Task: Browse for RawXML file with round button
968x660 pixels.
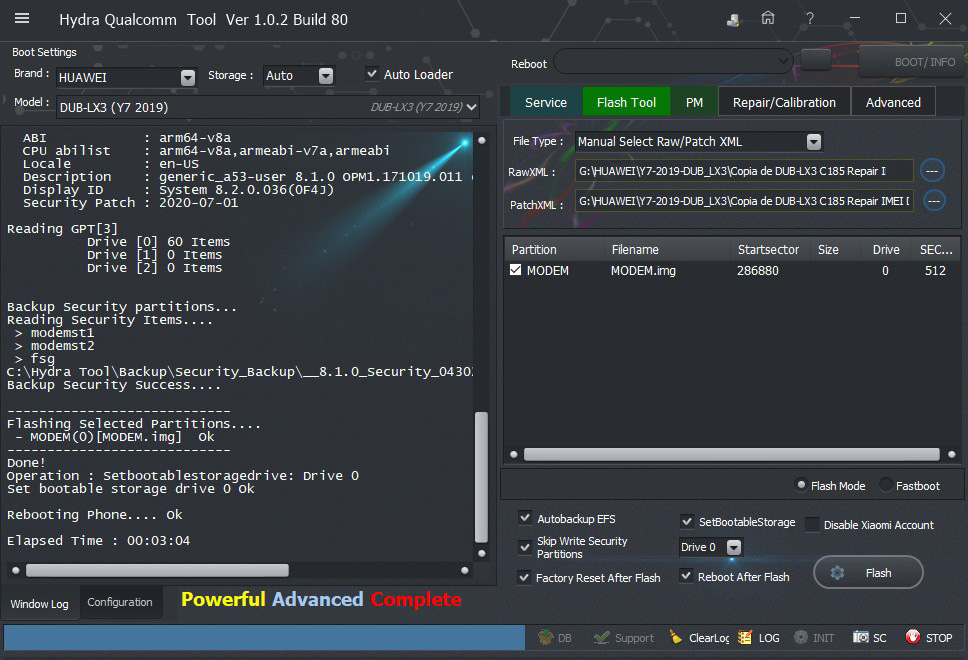Action: (x=932, y=171)
